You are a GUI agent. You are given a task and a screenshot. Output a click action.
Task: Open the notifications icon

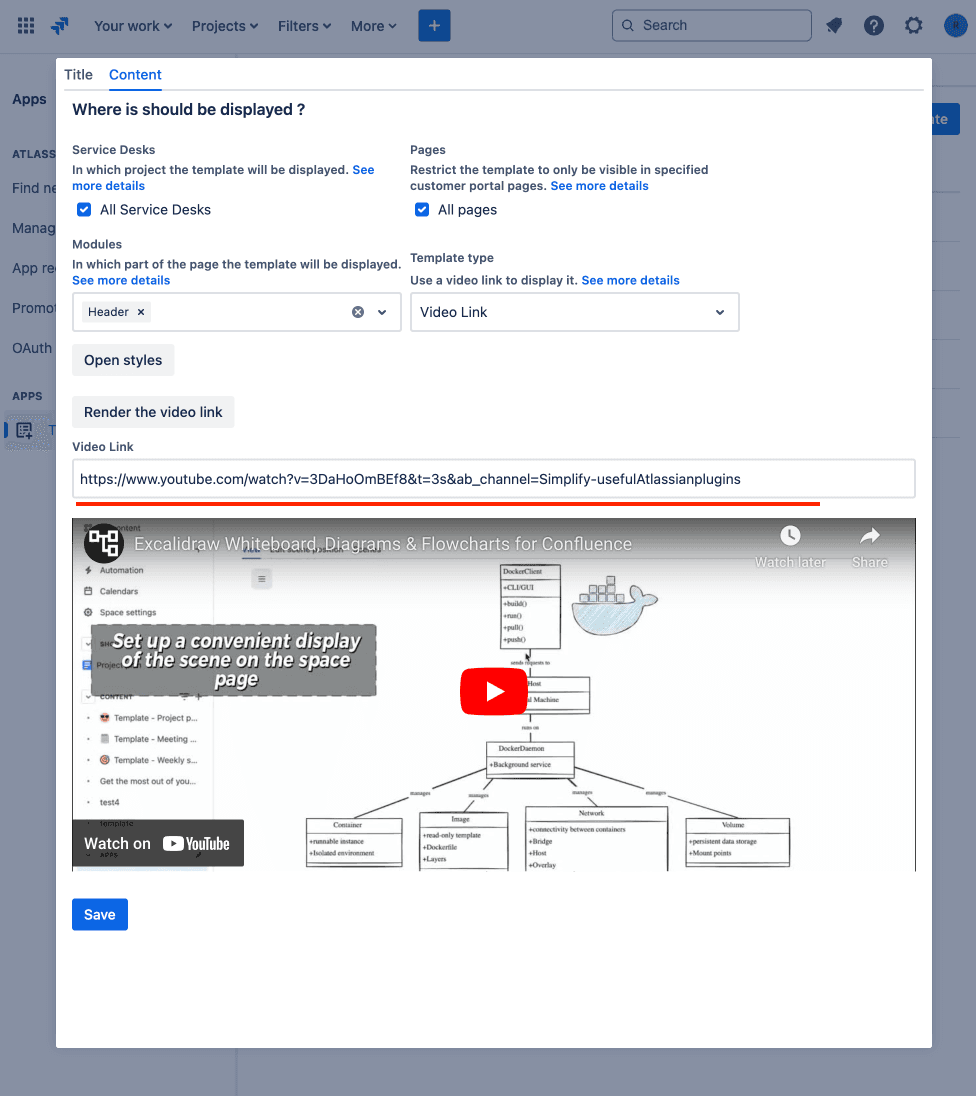[x=834, y=26]
